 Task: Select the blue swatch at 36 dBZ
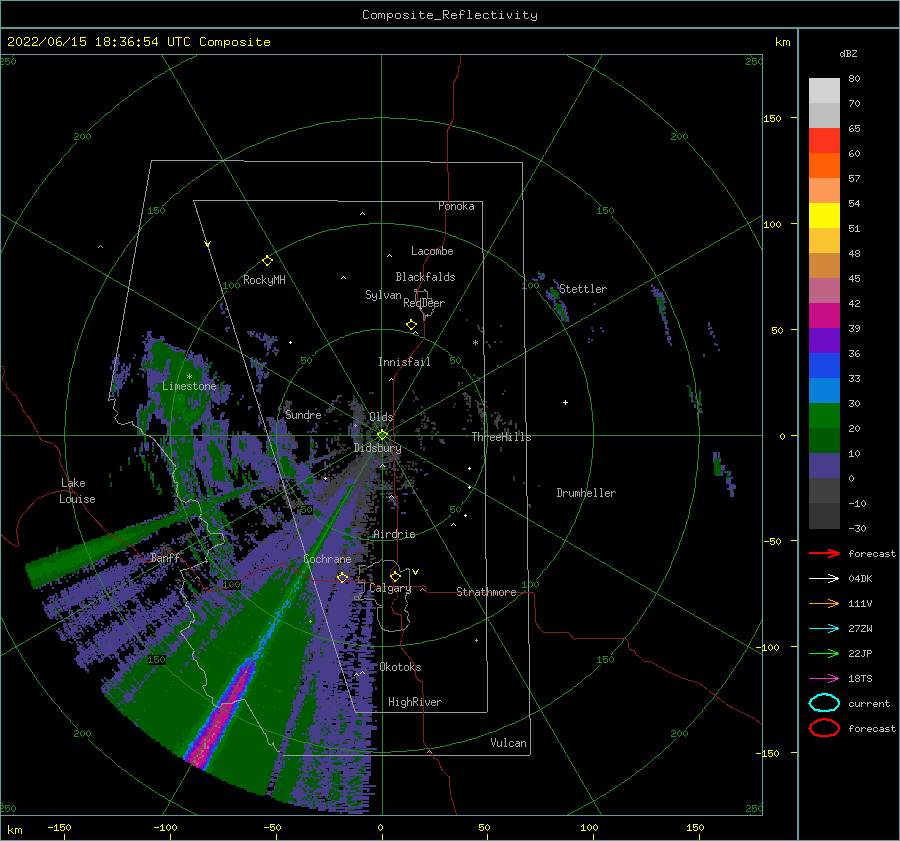point(824,366)
